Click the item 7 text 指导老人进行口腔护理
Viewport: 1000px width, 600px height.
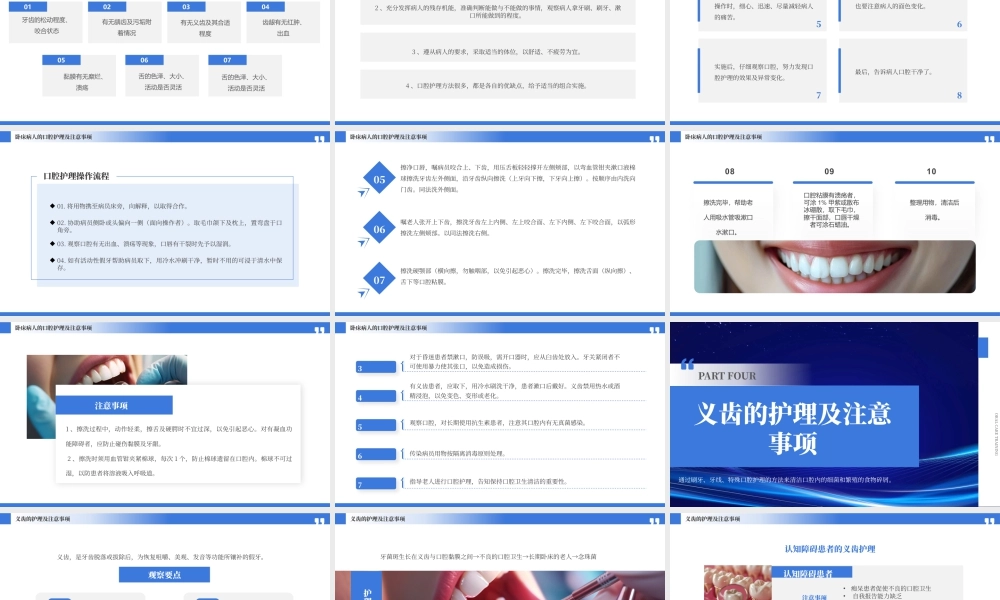(489, 481)
